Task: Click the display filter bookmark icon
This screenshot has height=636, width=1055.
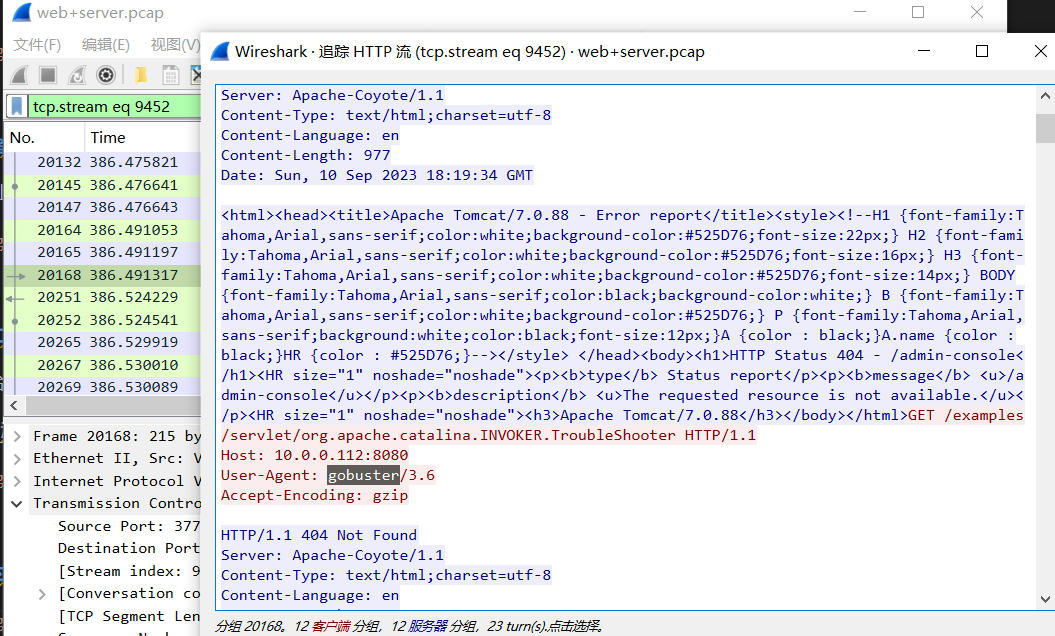Action: [17, 106]
